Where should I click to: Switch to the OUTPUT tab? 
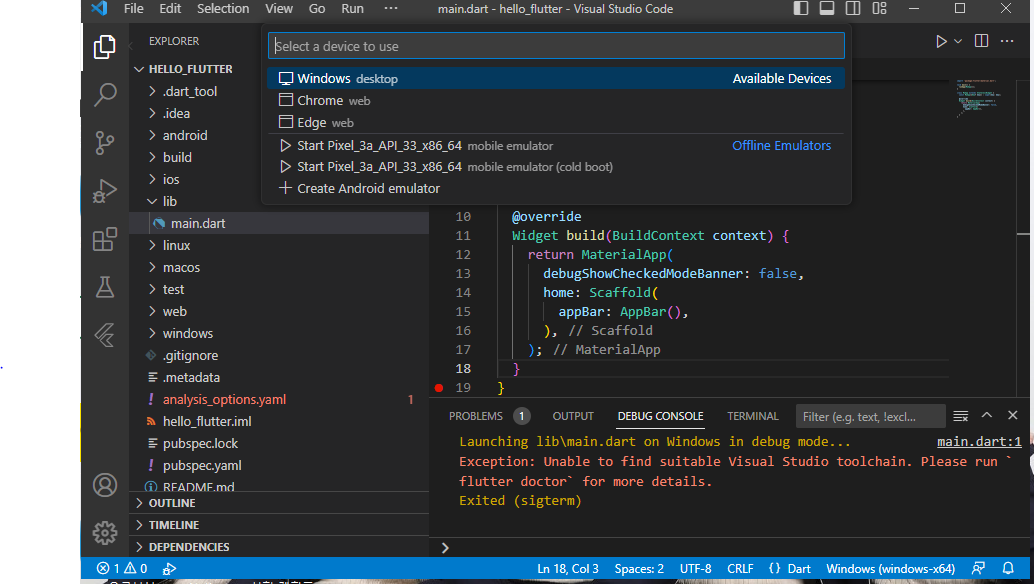pyautogui.click(x=573, y=416)
